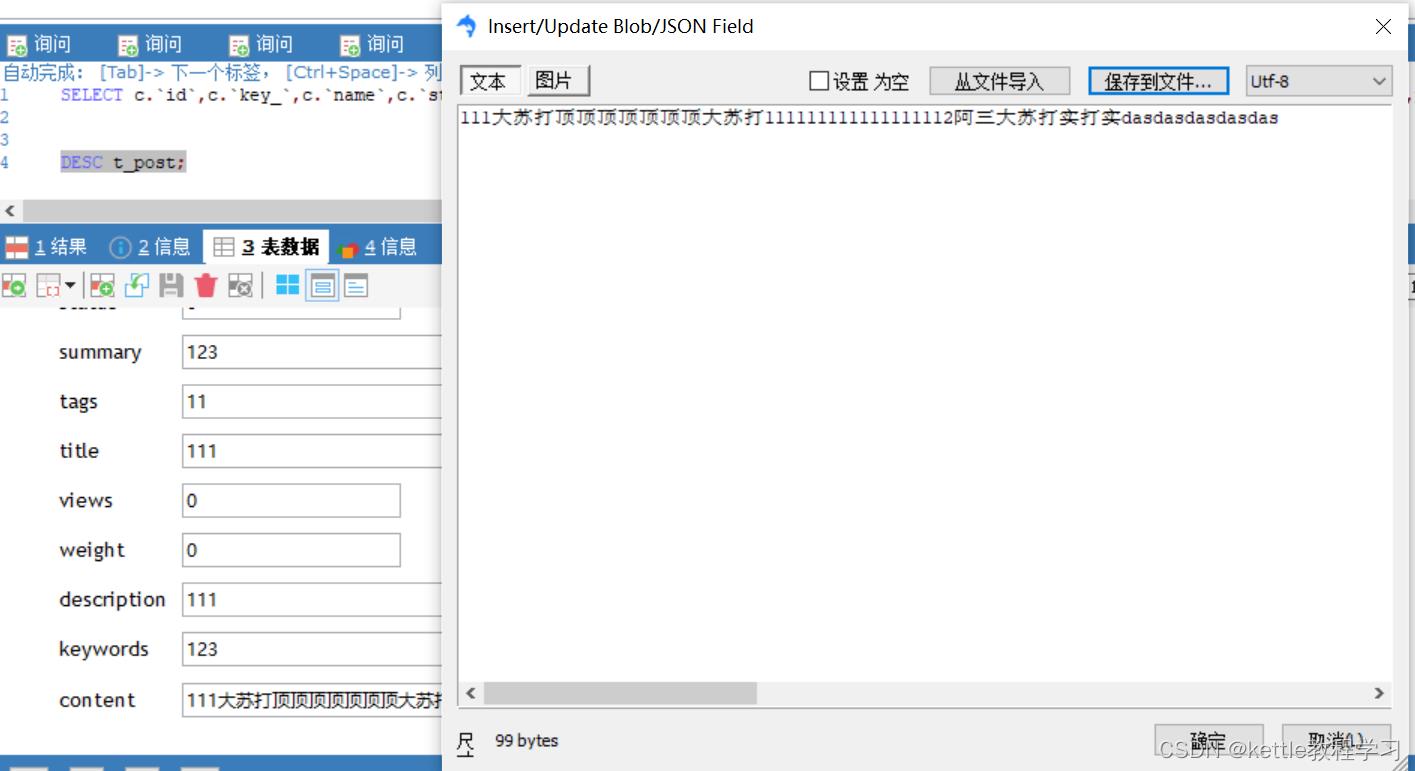Click the keywords field label
The height and width of the screenshot is (771, 1415).
coord(104,649)
